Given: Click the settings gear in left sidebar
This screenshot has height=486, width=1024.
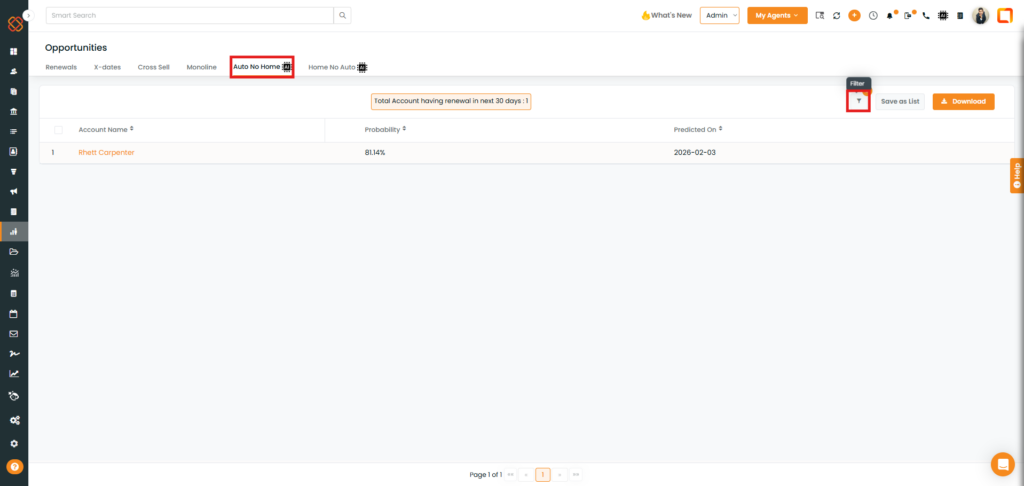Looking at the screenshot, I should click(x=14, y=443).
